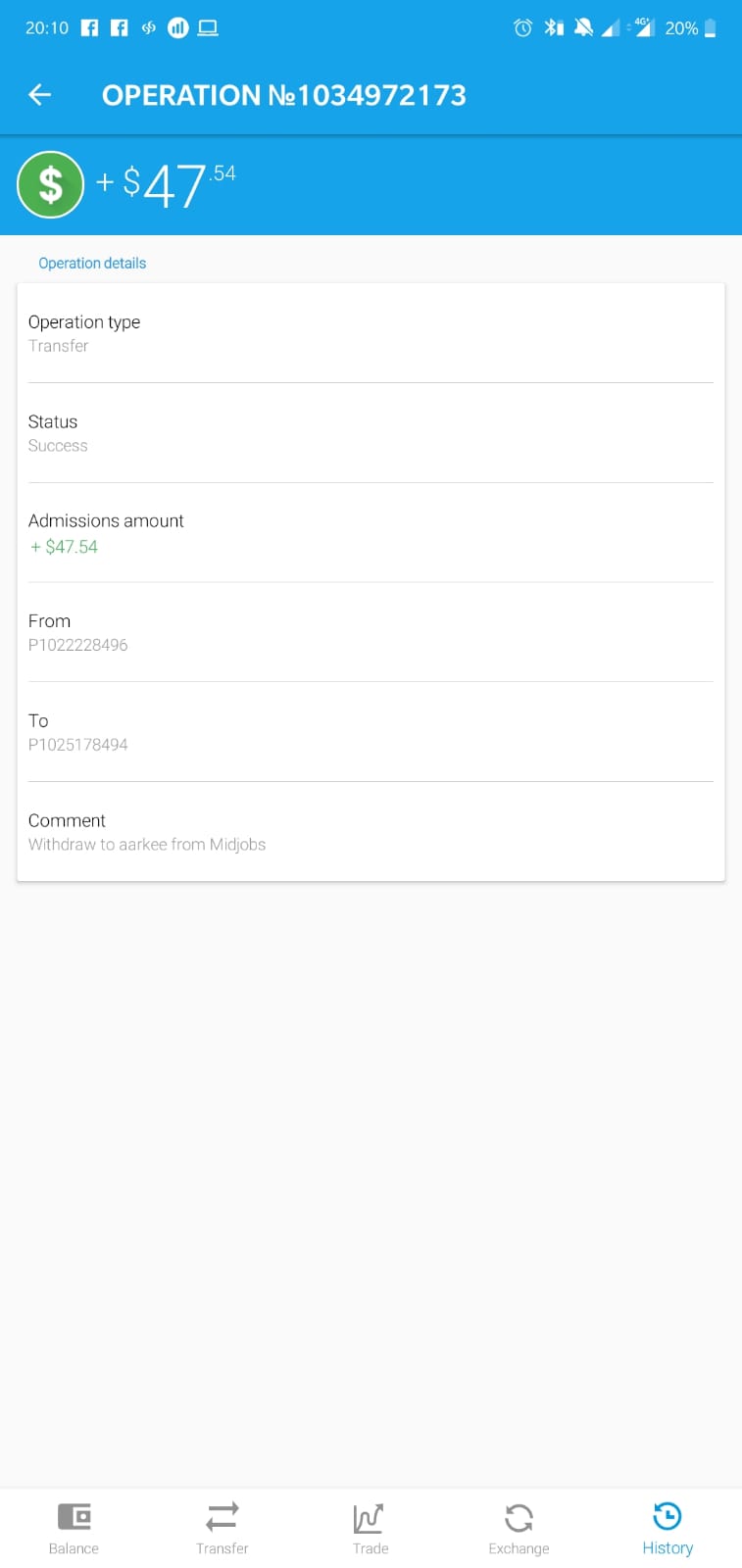The image size is (742, 1568).
Task: Select the Status Success row
Action: [x=371, y=433]
